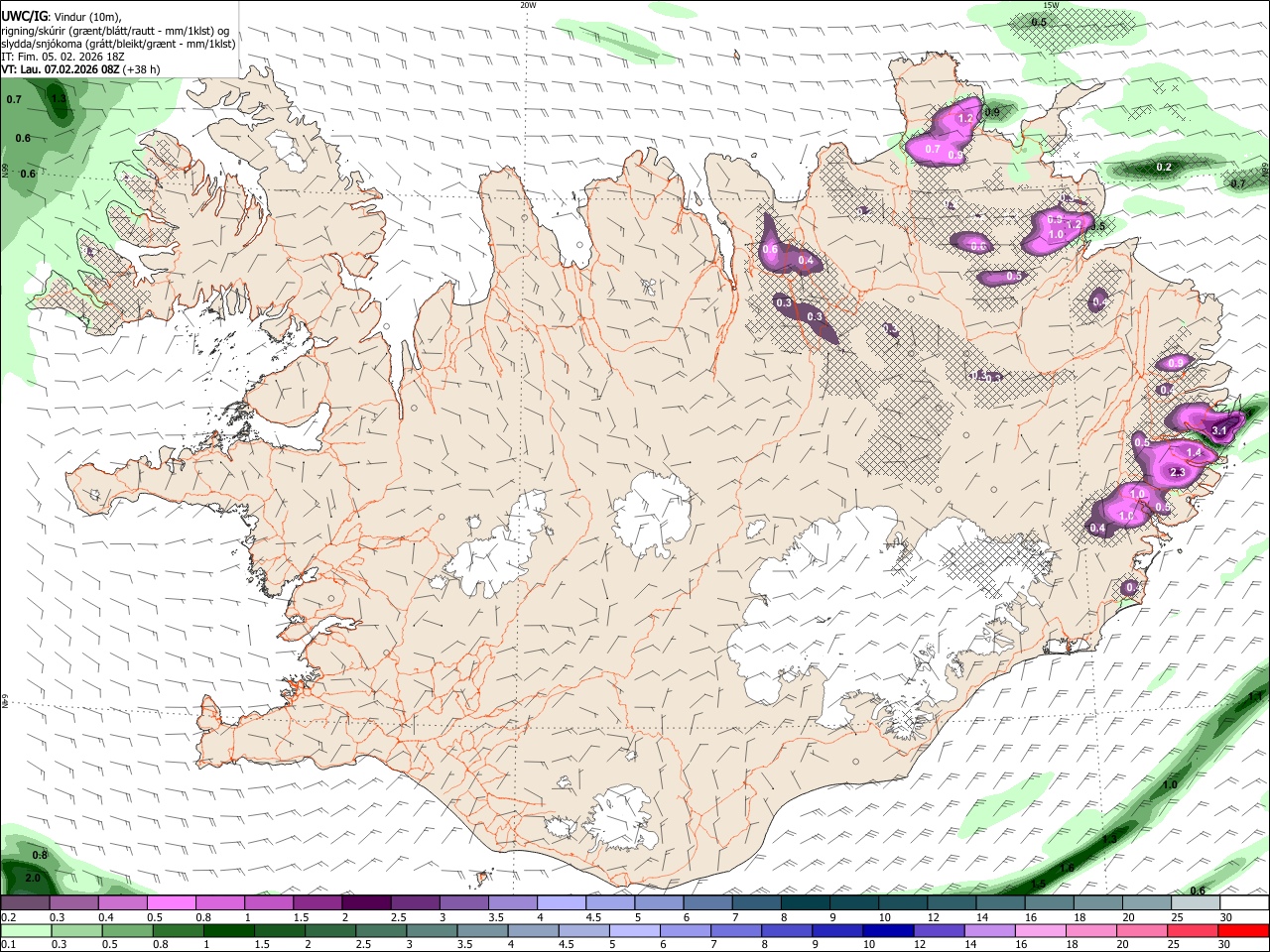Click the '1.1' value at the right map edge

[x=1255, y=697]
